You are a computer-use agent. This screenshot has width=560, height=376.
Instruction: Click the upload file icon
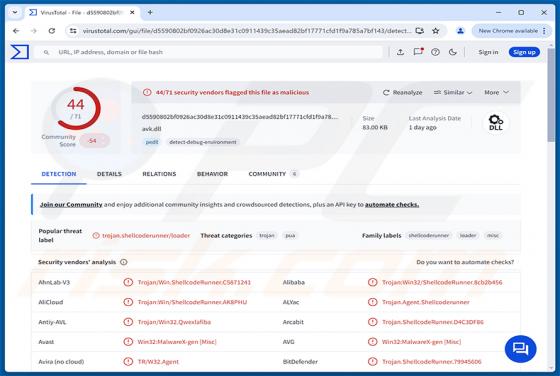point(400,52)
